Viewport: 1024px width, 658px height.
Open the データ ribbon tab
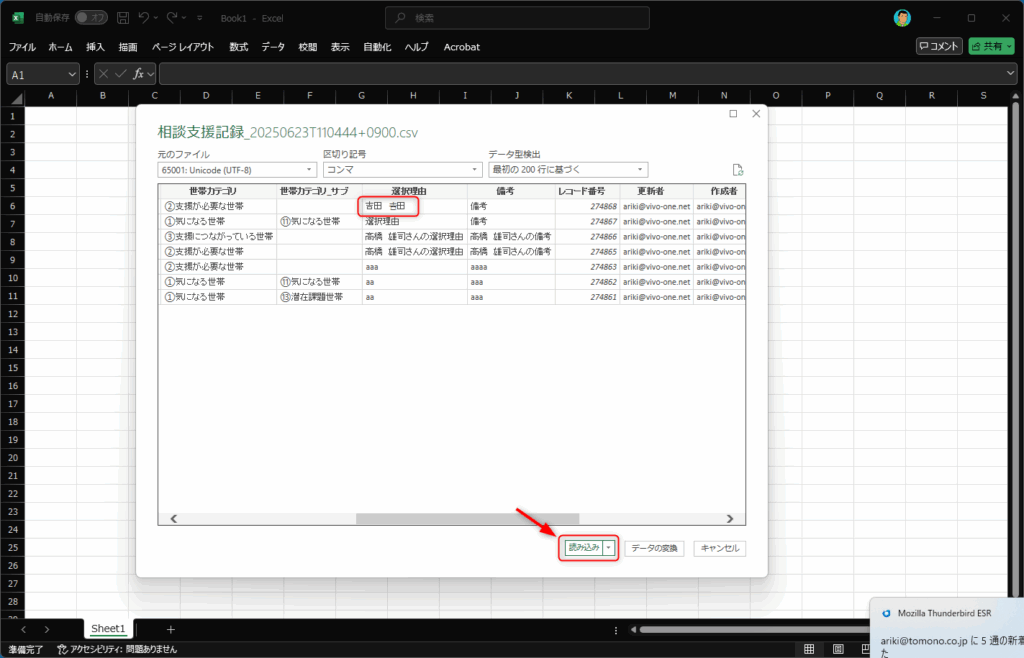[273, 47]
